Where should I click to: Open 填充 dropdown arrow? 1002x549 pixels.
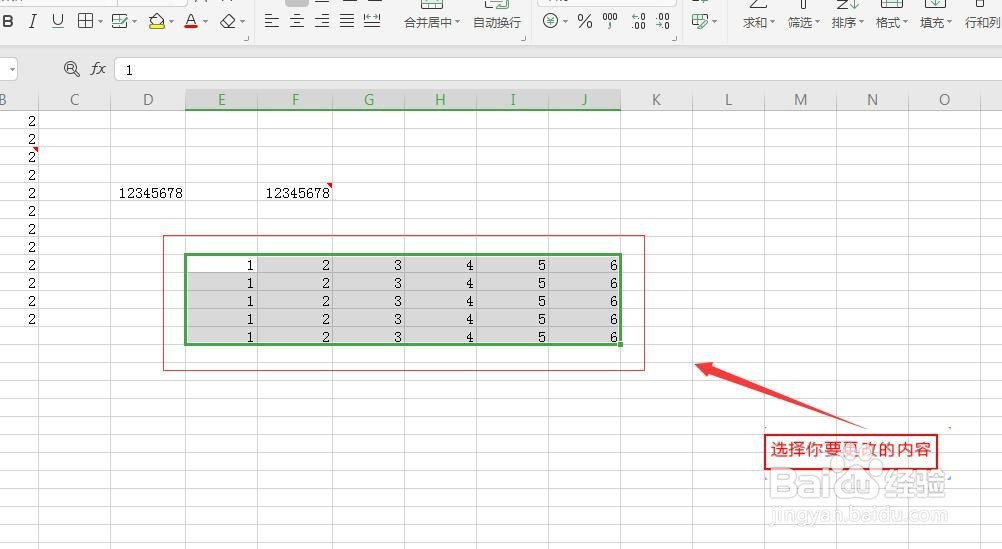(x=949, y=22)
